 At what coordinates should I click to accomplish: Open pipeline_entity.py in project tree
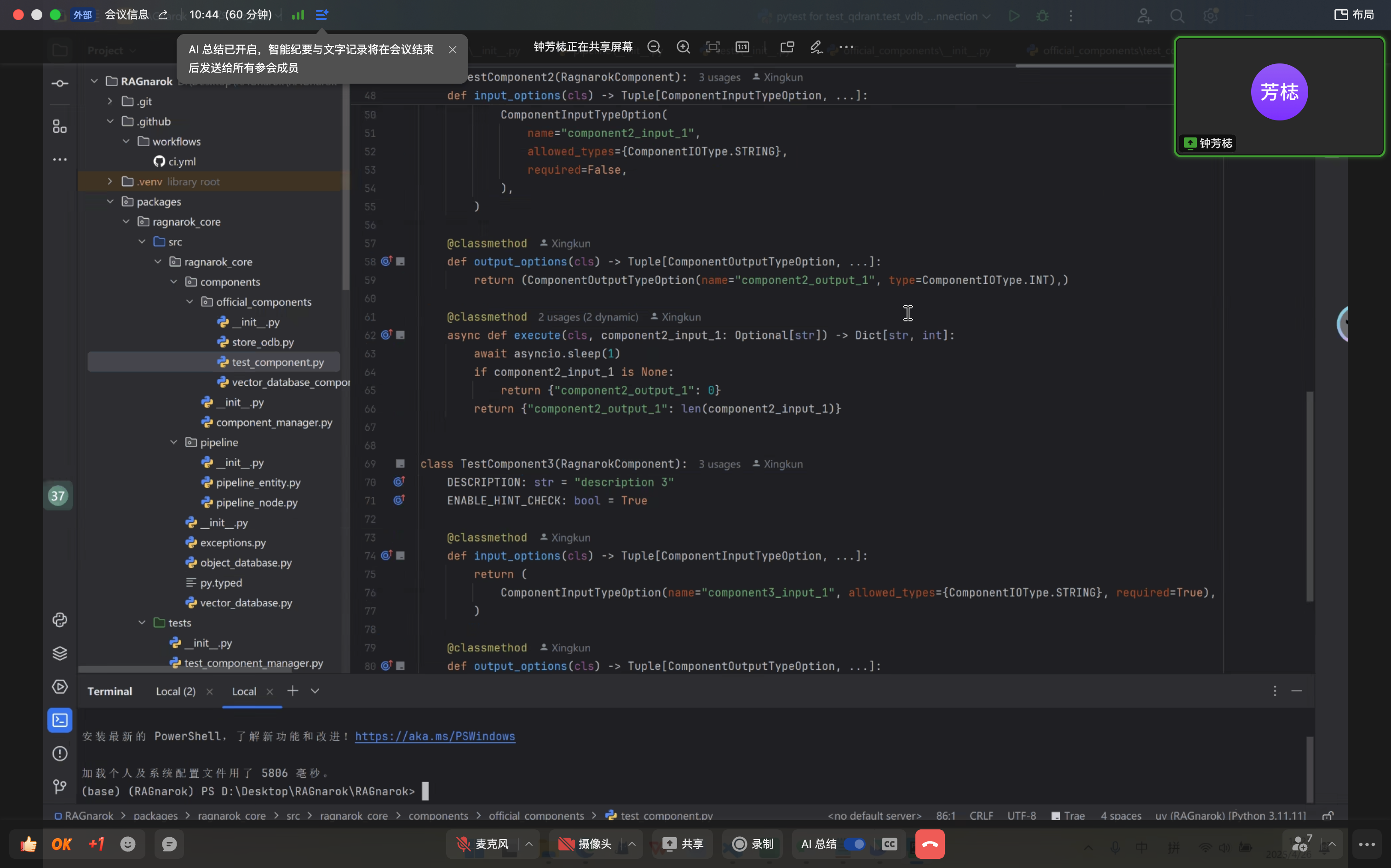pyautogui.click(x=258, y=482)
